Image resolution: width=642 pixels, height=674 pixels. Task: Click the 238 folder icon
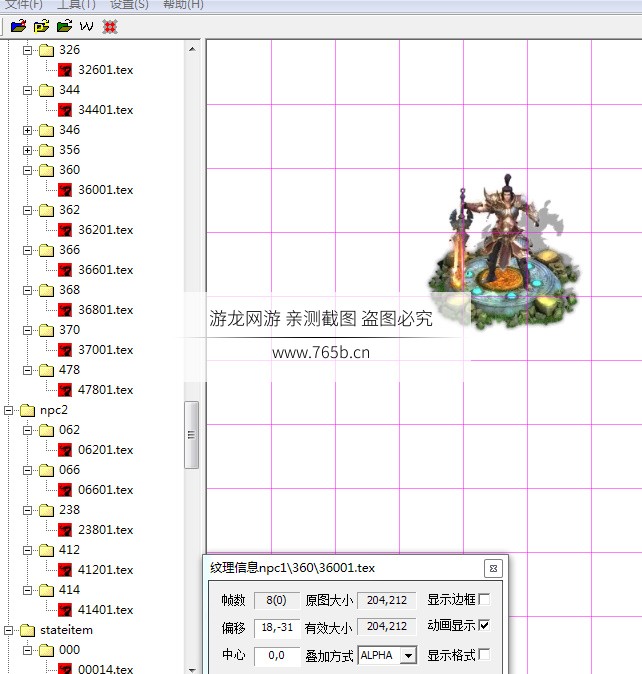(46, 510)
